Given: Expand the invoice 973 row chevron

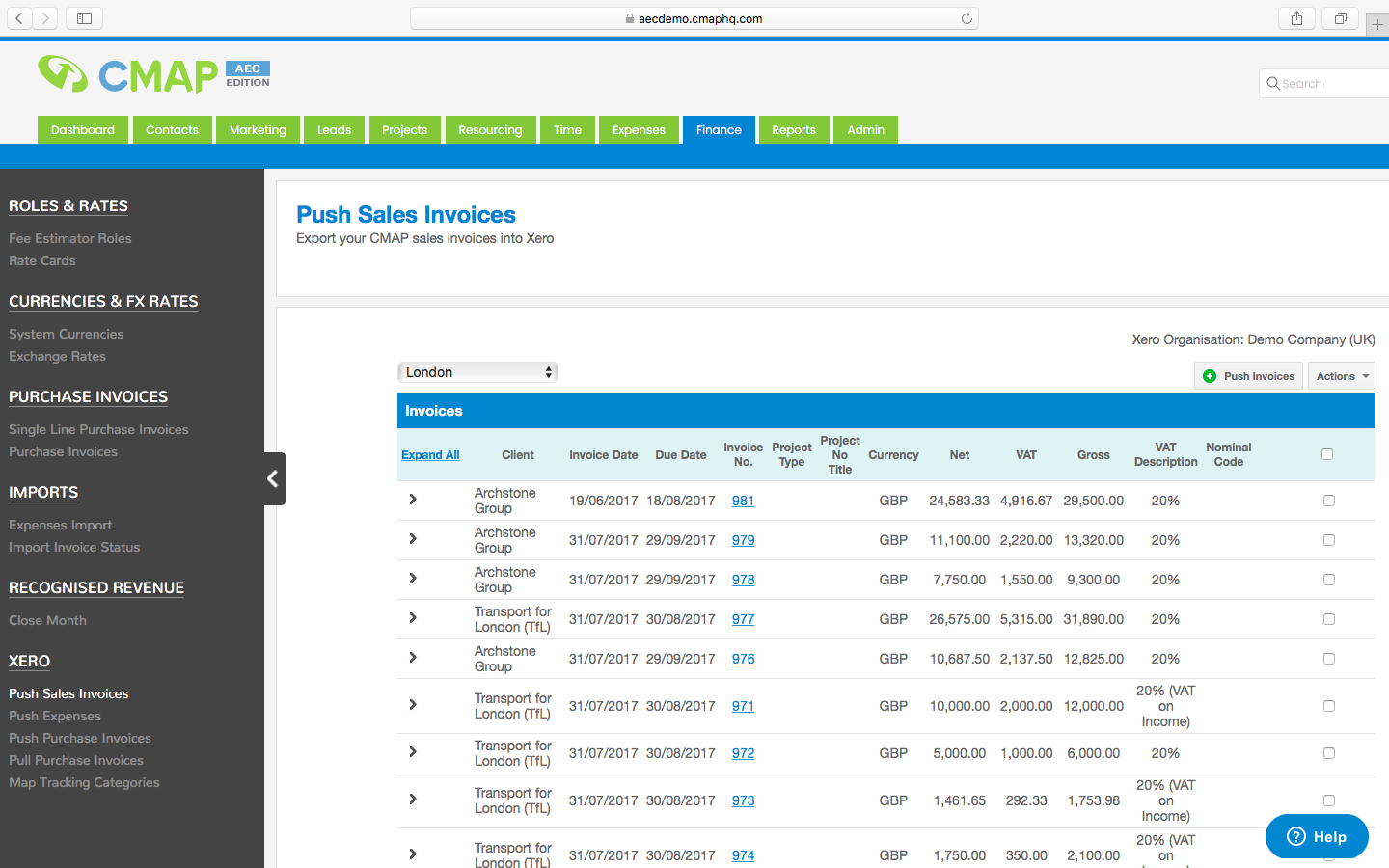Looking at the screenshot, I should (413, 800).
